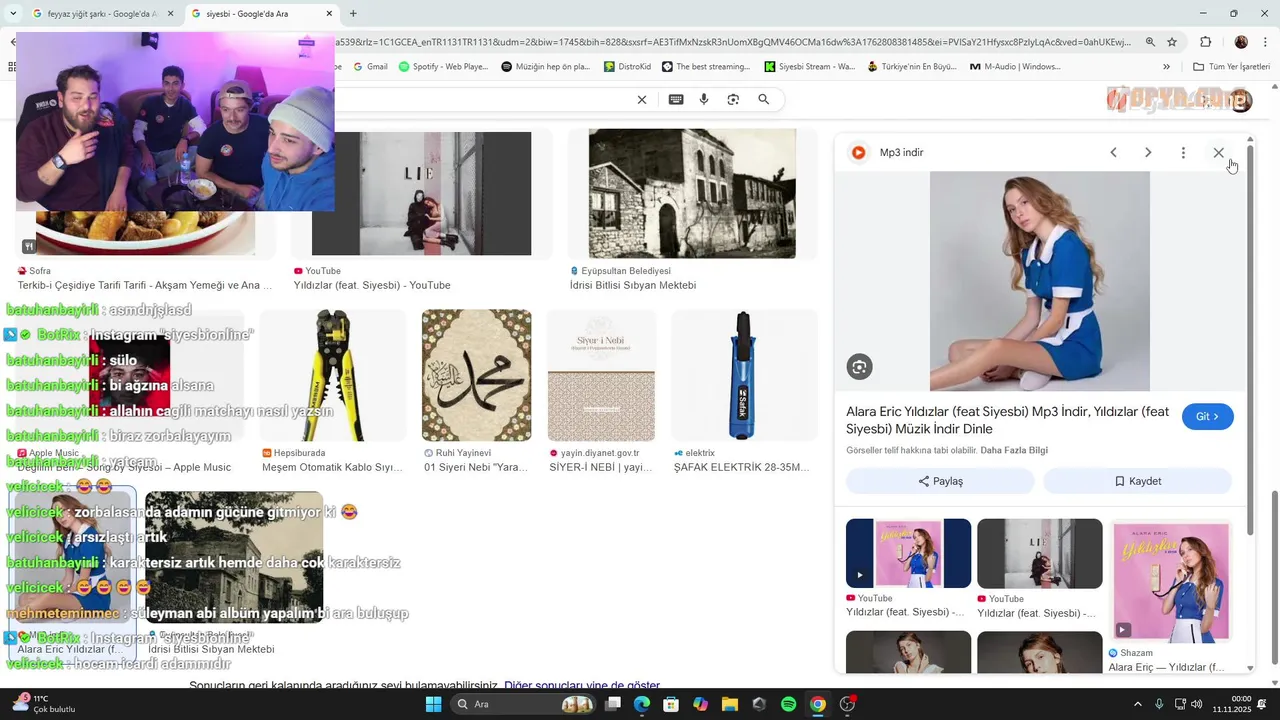Click the magnifier search button
Viewport: 1280px width, 720px height.
pos(764,99)
